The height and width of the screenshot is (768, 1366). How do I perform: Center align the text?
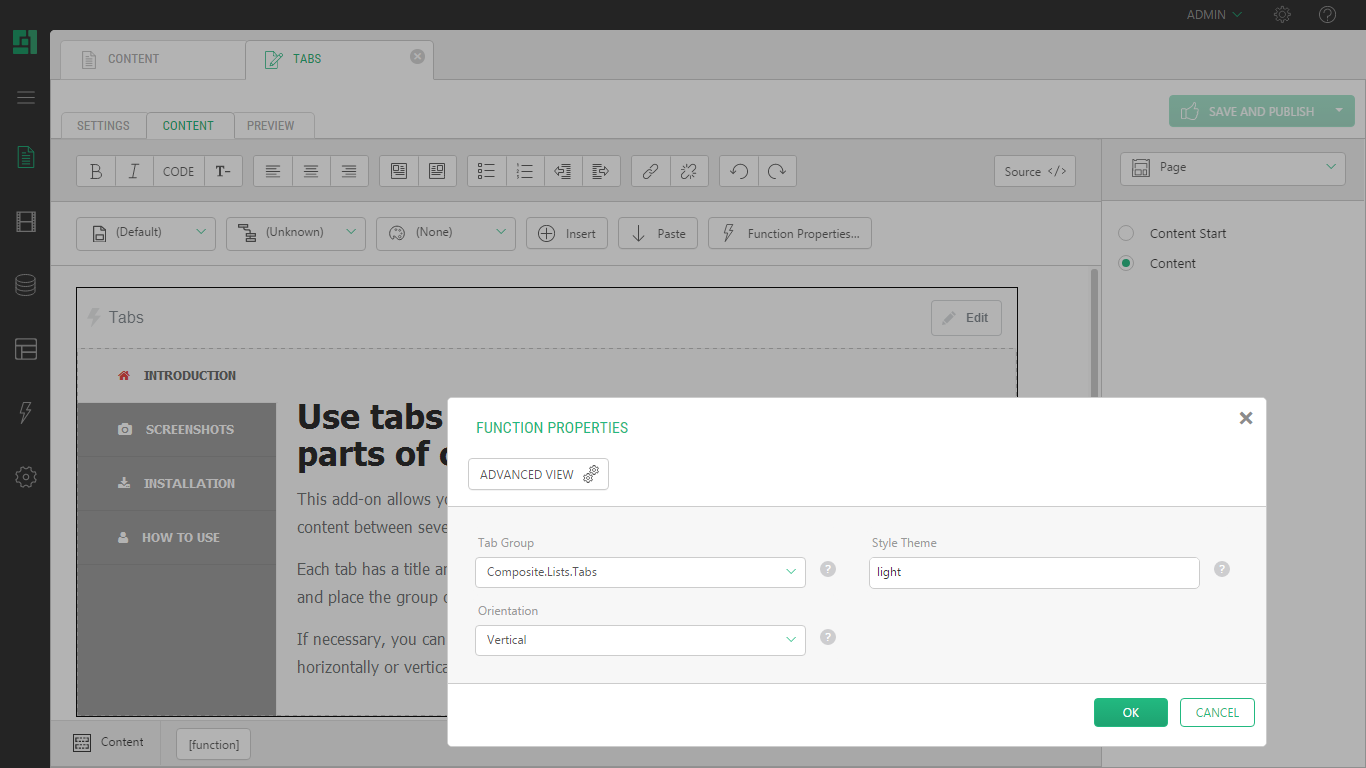pyautogui.click(x=311, y=171)
